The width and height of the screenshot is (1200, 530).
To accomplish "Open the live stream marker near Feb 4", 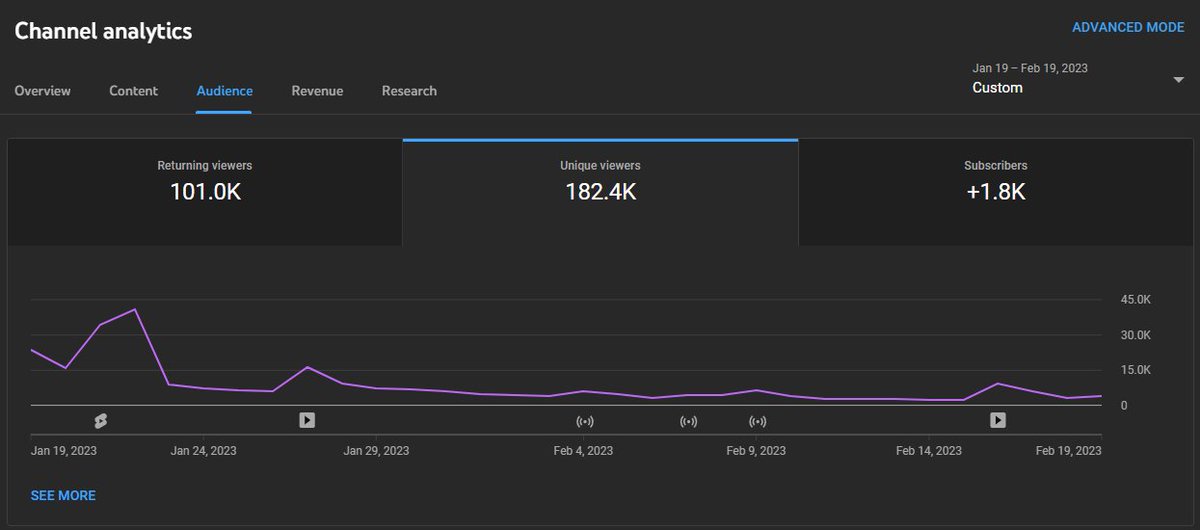I will (x=585, y=421).
